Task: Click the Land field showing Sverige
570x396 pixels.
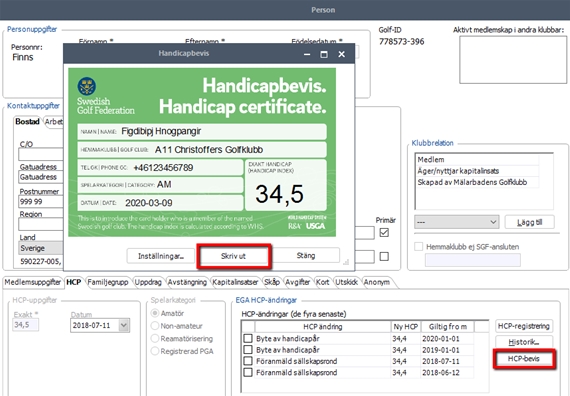Action: [41, 248]
